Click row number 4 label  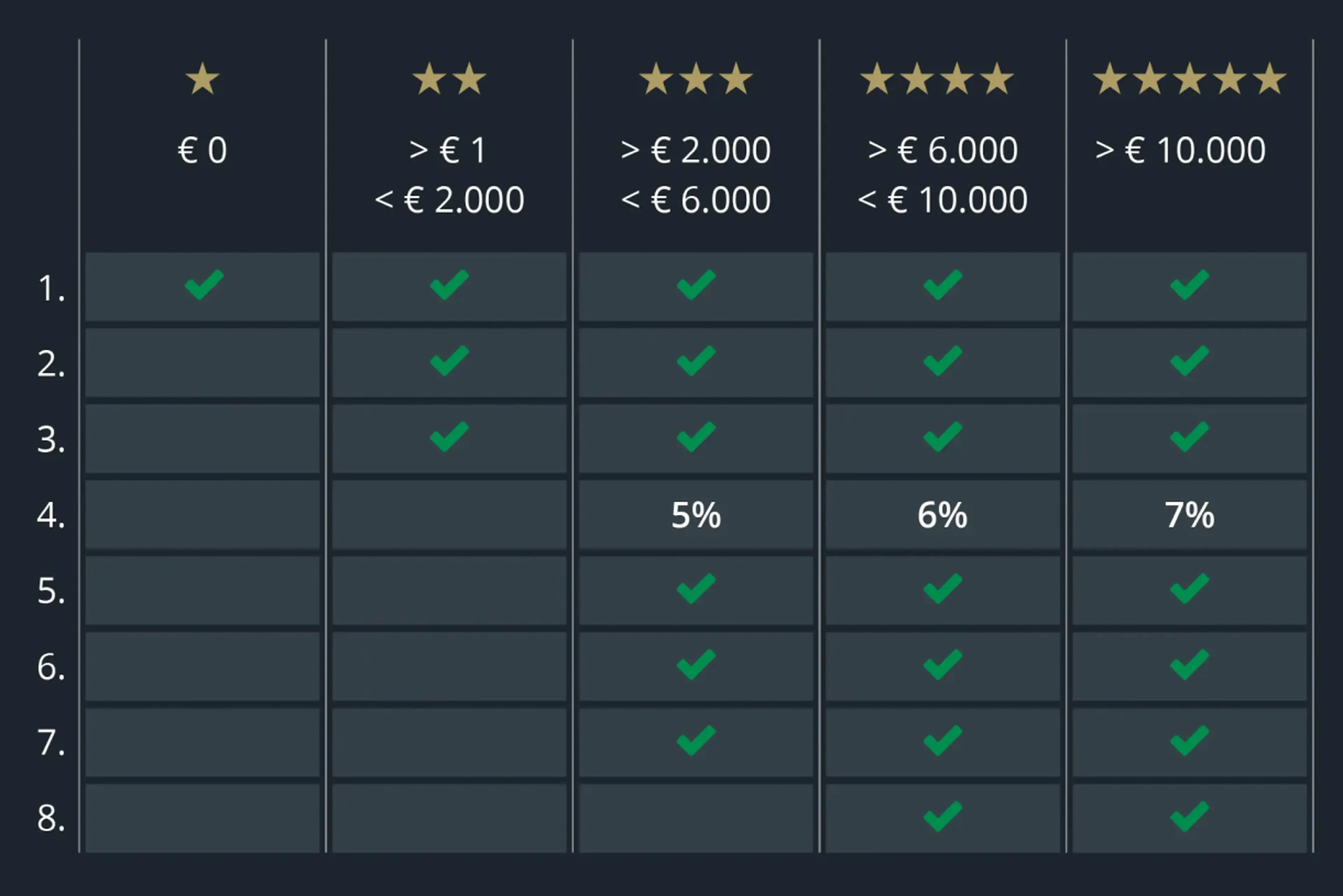(x=51, y=515)
